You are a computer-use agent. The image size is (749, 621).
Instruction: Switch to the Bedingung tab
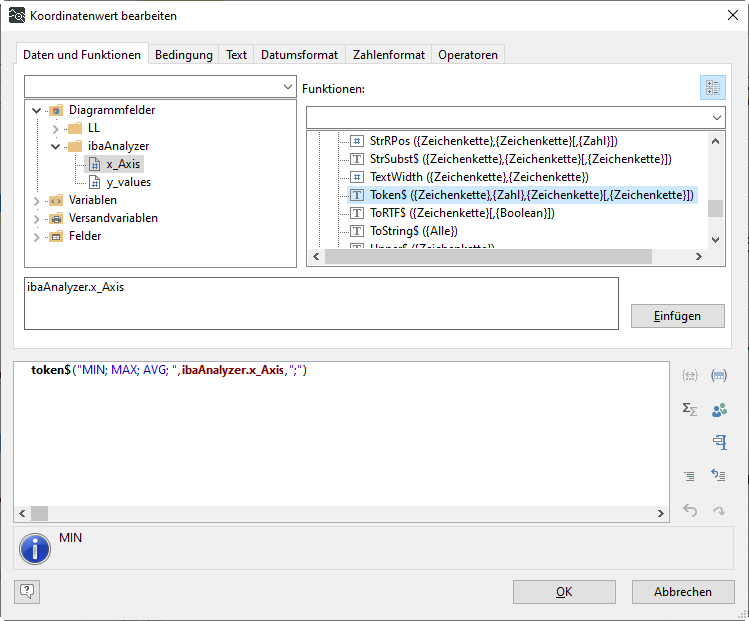coord(183,55)
